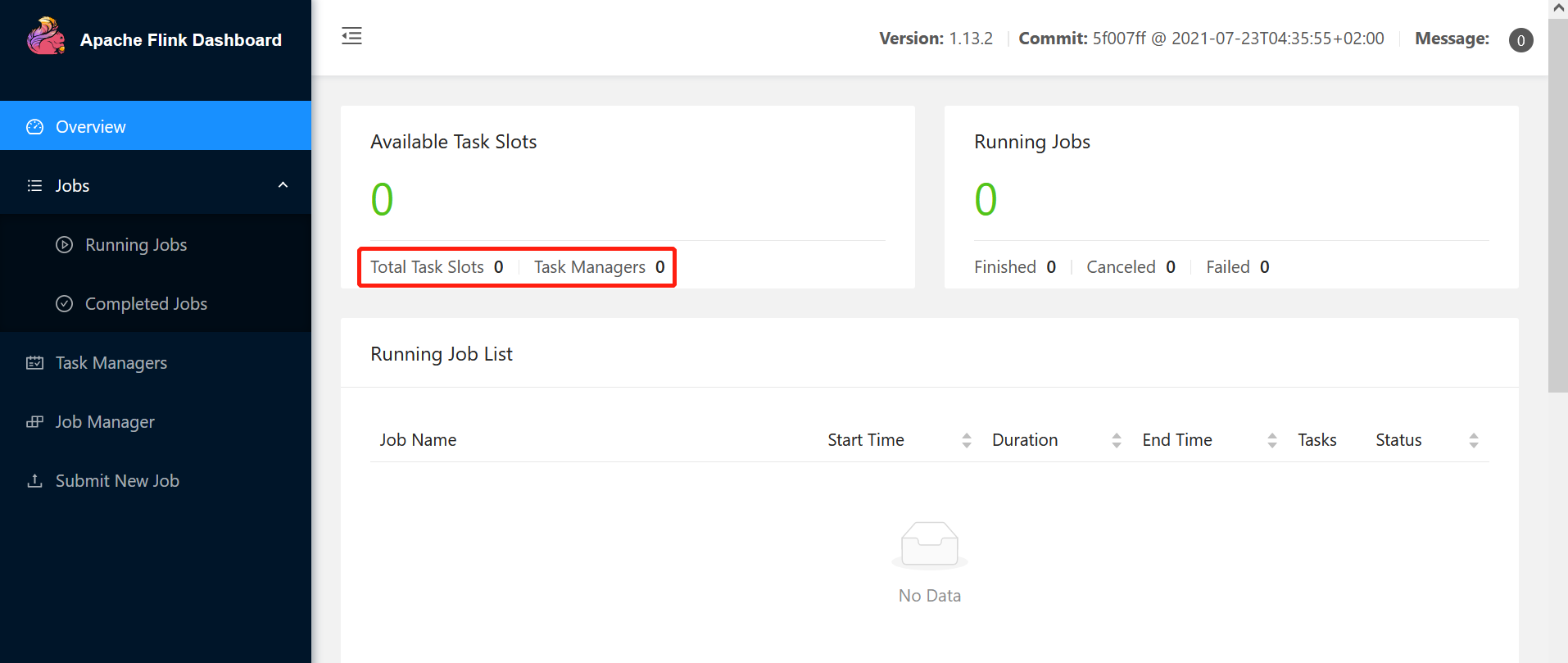
Task: Click the Failed jobs count
Action: (x=1264, y=267)
